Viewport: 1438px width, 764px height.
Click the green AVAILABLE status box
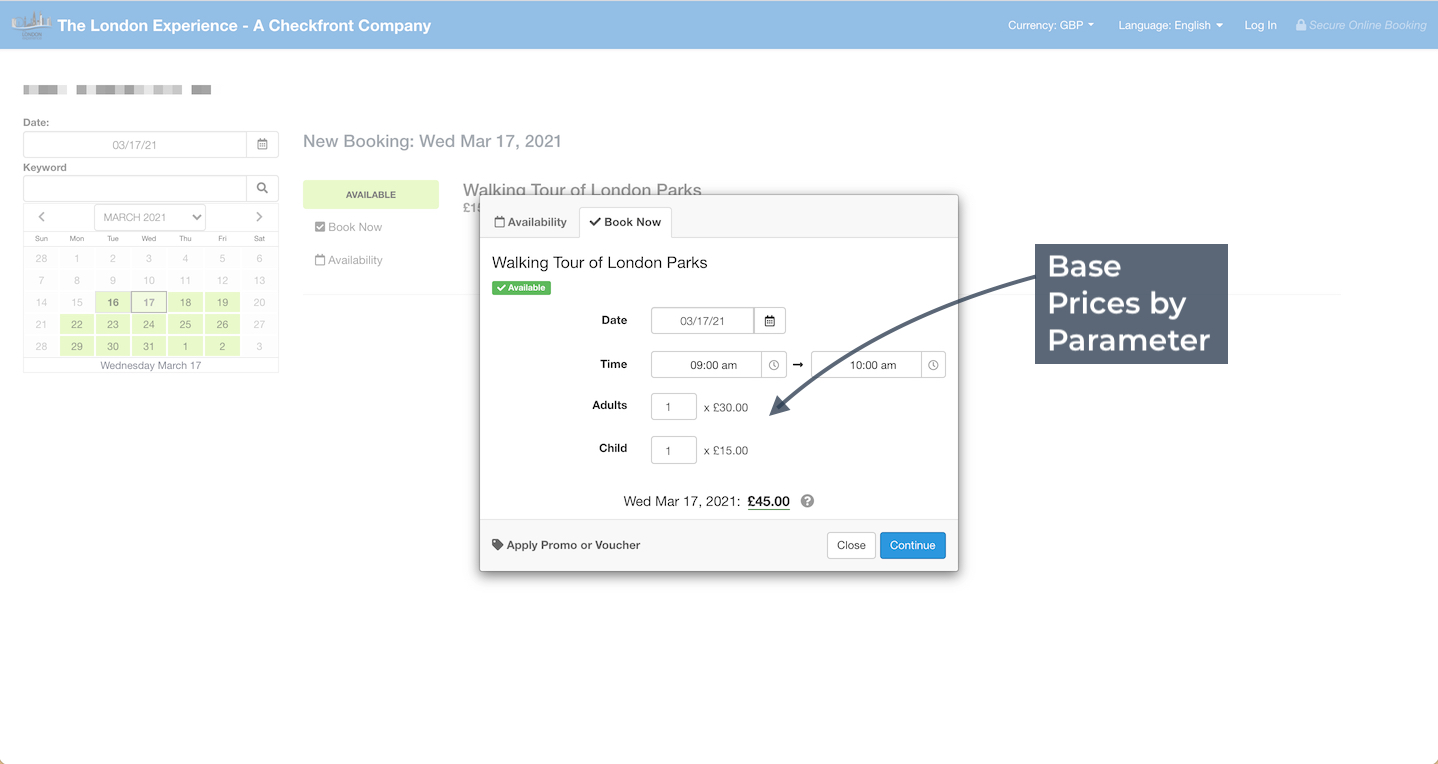(371, 195)
